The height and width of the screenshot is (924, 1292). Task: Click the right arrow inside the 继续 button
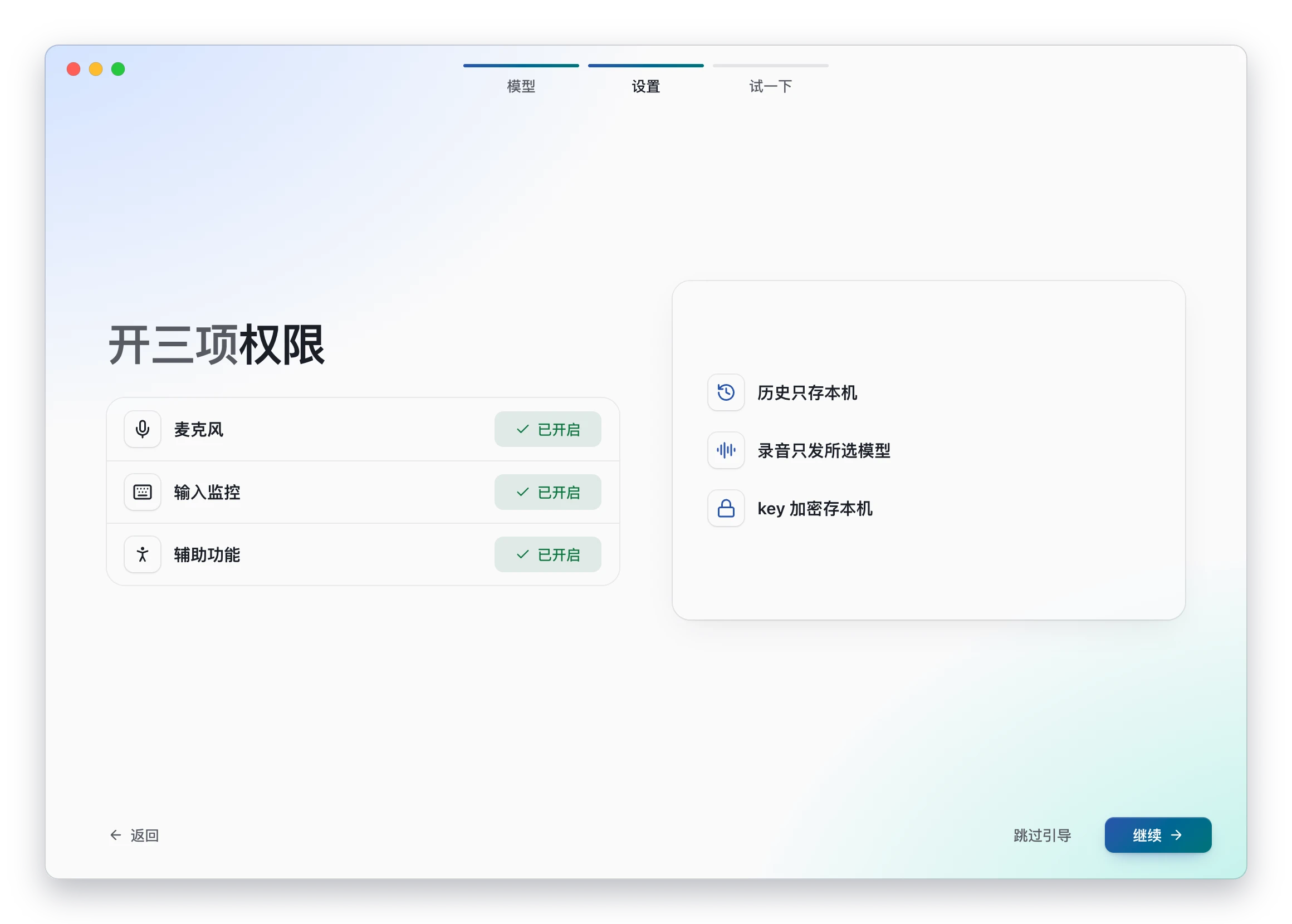1177,835
